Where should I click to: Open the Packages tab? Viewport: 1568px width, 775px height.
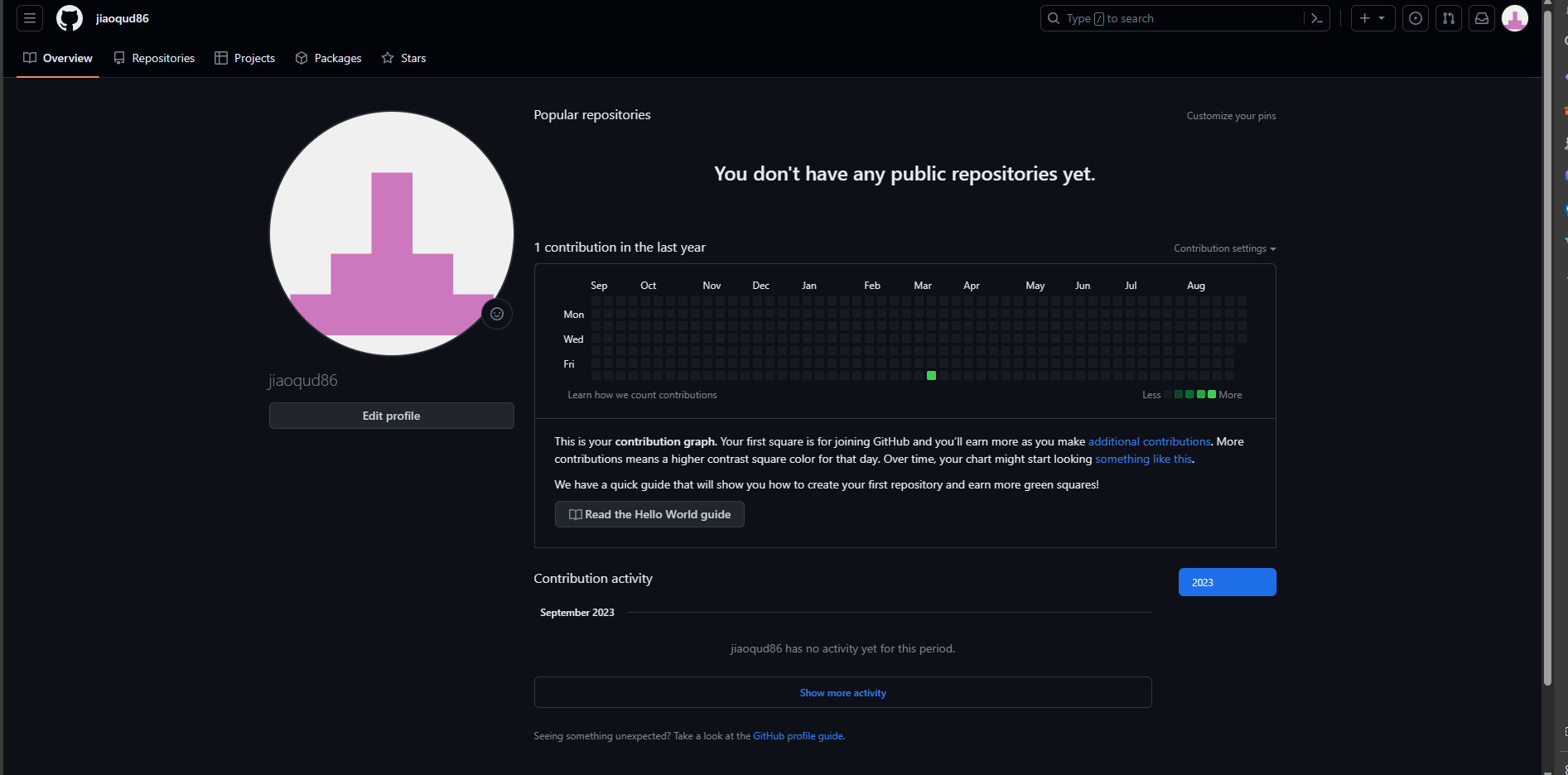329,58
